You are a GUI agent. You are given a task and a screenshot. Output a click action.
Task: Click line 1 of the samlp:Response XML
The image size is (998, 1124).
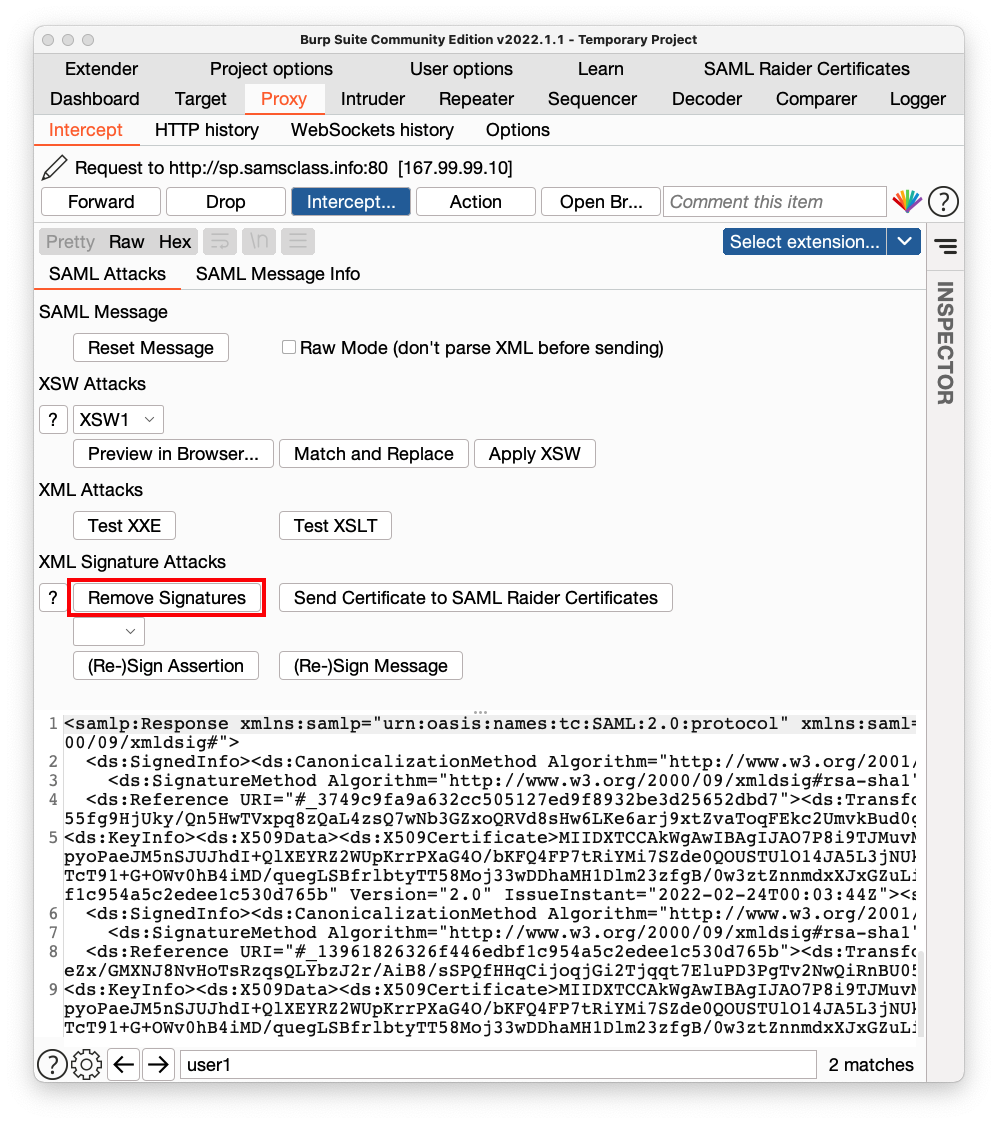click(490, 723)
